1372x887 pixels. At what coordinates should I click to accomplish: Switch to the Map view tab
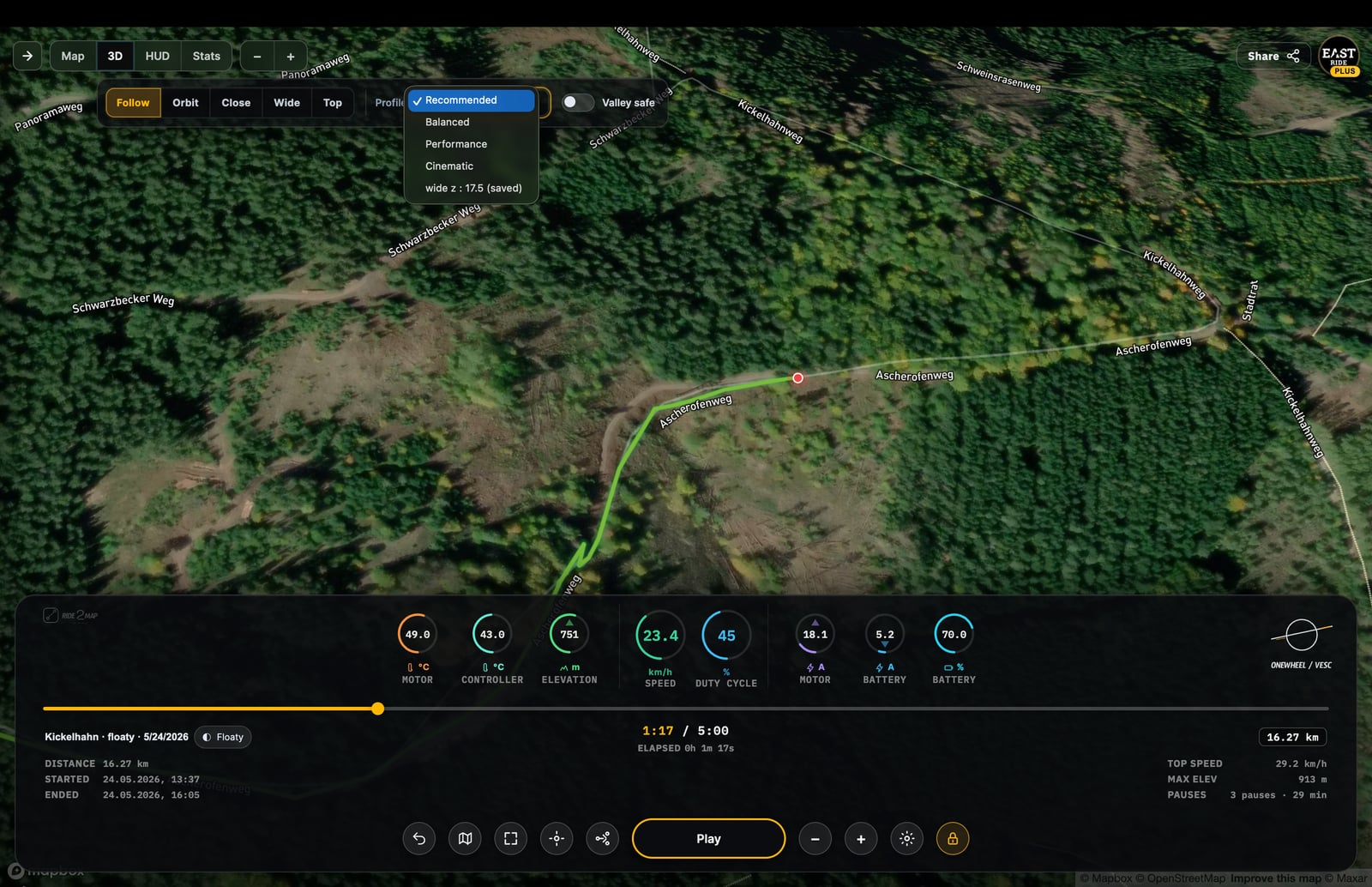(x=73, y=56)
